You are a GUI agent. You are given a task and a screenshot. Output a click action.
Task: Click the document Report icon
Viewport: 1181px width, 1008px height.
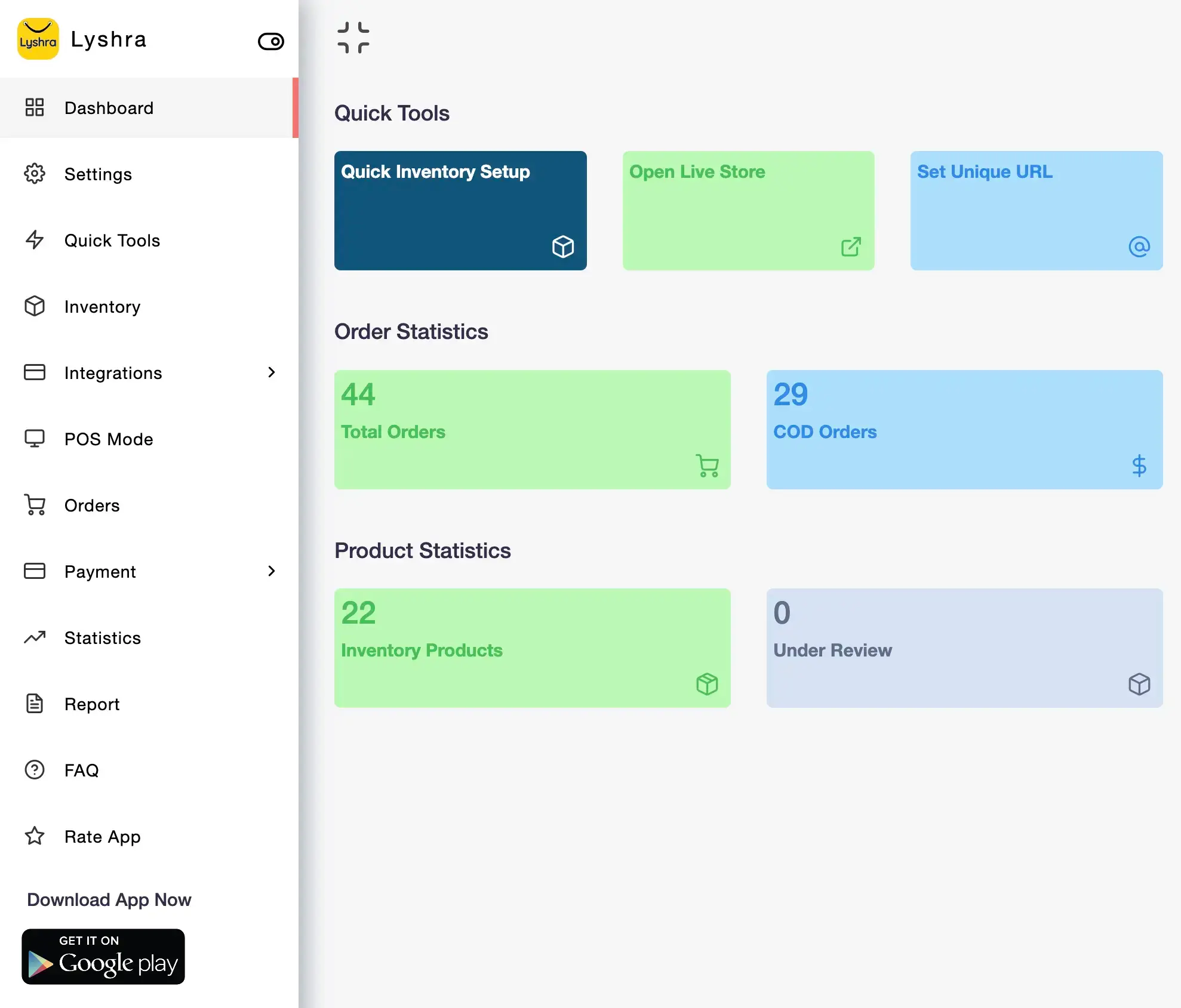click(x=35, y=703)
